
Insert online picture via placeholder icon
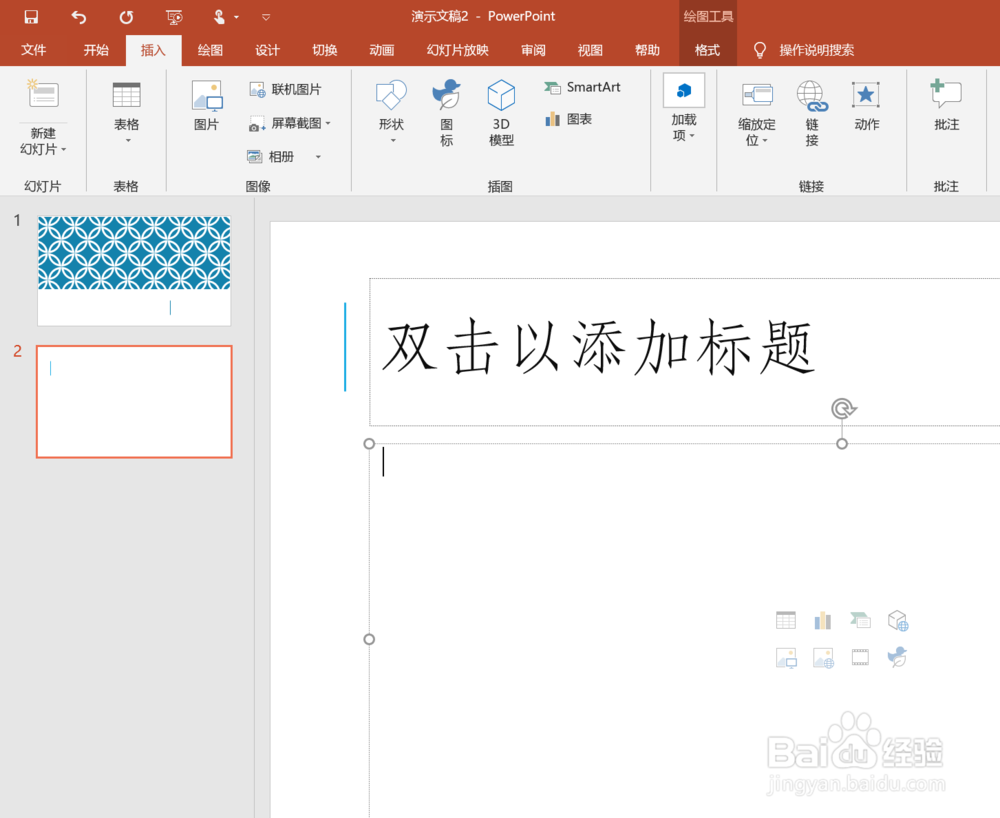tap(823, 657)
